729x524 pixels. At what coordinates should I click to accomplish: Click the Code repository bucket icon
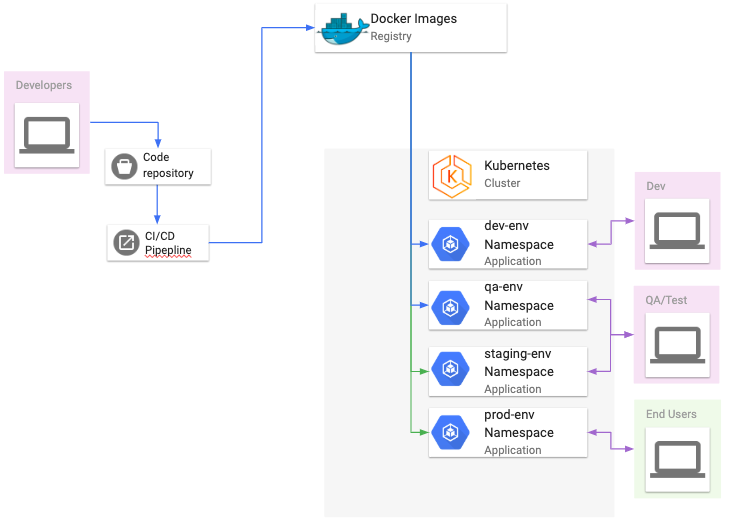tap(124, 166)
